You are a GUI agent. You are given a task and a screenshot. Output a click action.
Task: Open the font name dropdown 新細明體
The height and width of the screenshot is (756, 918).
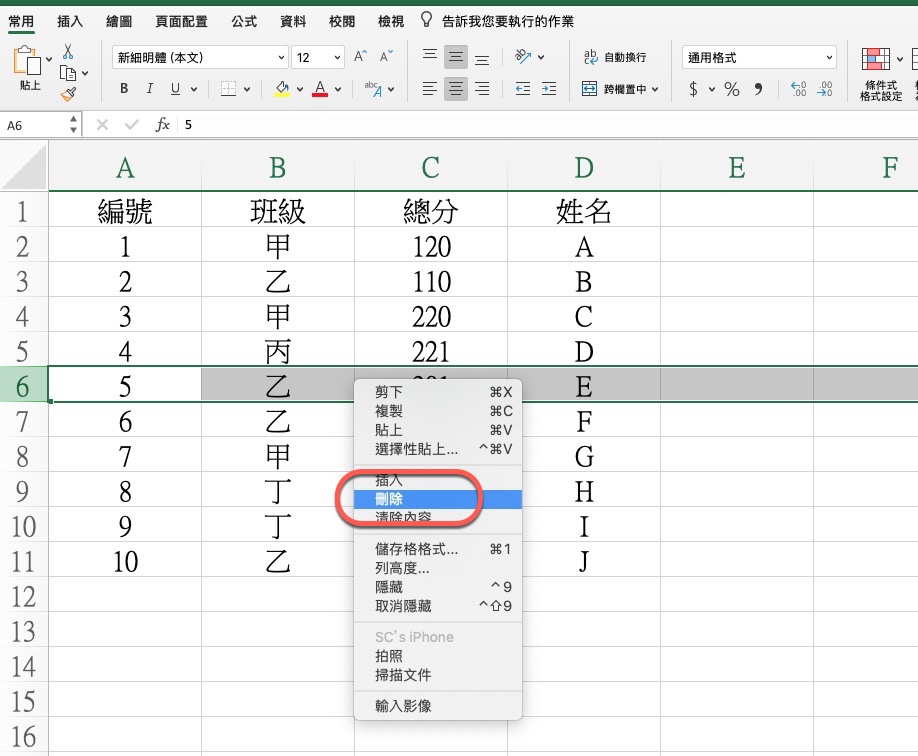click(x=200, y=58)
